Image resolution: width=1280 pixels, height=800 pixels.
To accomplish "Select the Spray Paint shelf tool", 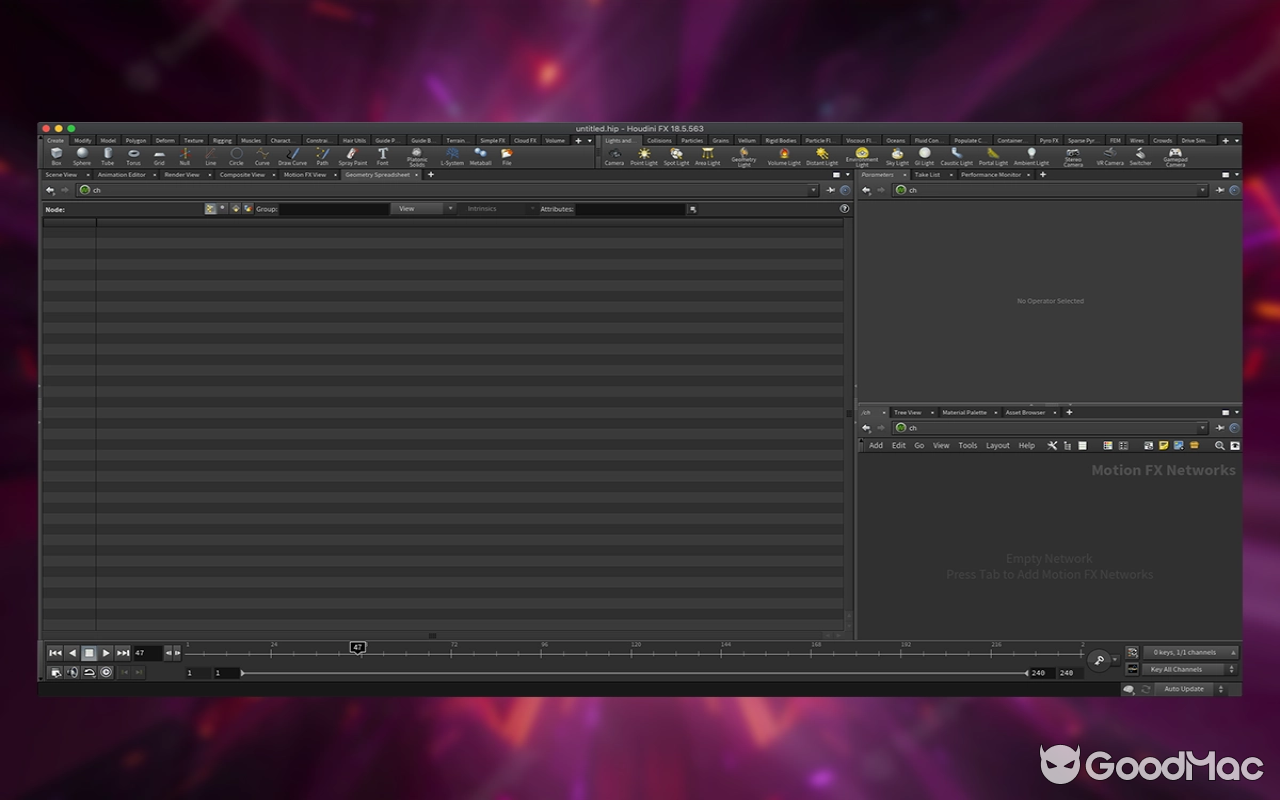I will pyautogui.click(x=352, y=157).
